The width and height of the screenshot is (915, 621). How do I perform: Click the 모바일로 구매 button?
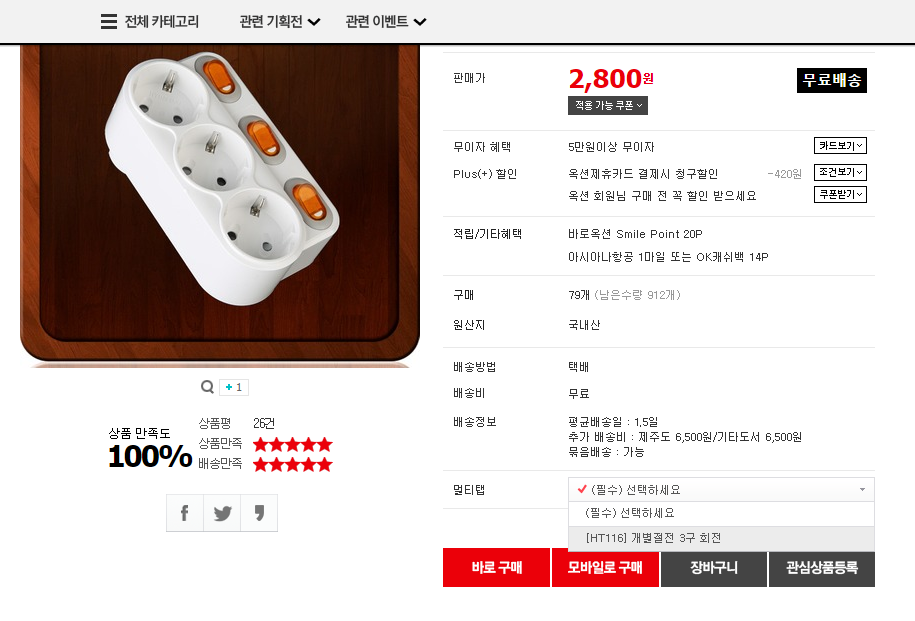(x=605, y=568)
